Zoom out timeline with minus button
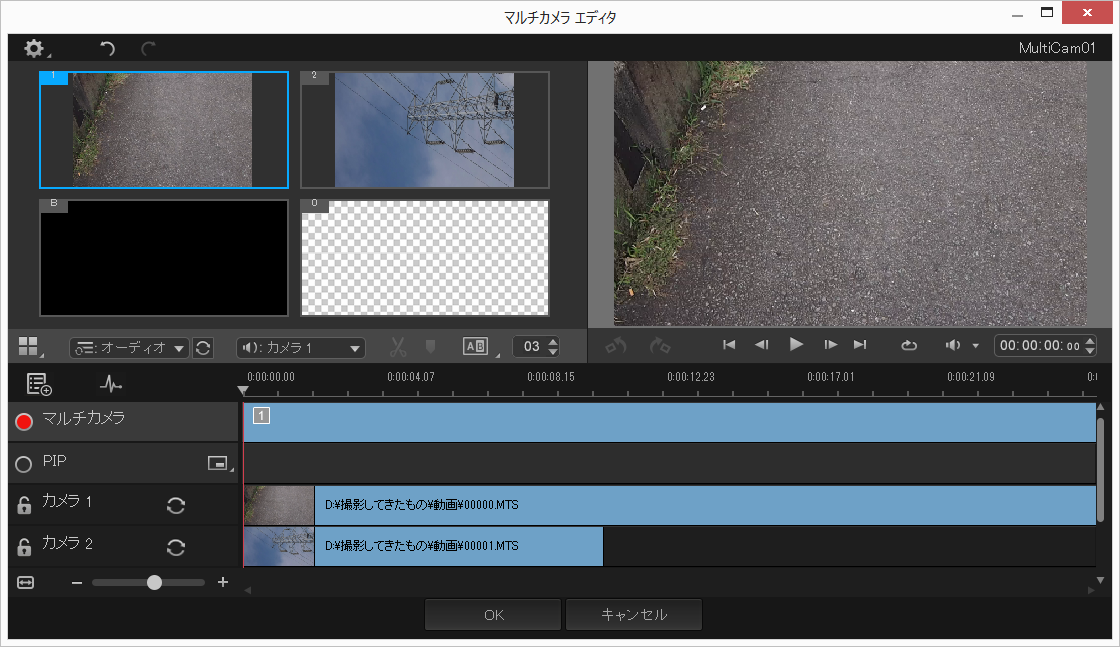This screenshot has height=647, width=1120. 77,583
